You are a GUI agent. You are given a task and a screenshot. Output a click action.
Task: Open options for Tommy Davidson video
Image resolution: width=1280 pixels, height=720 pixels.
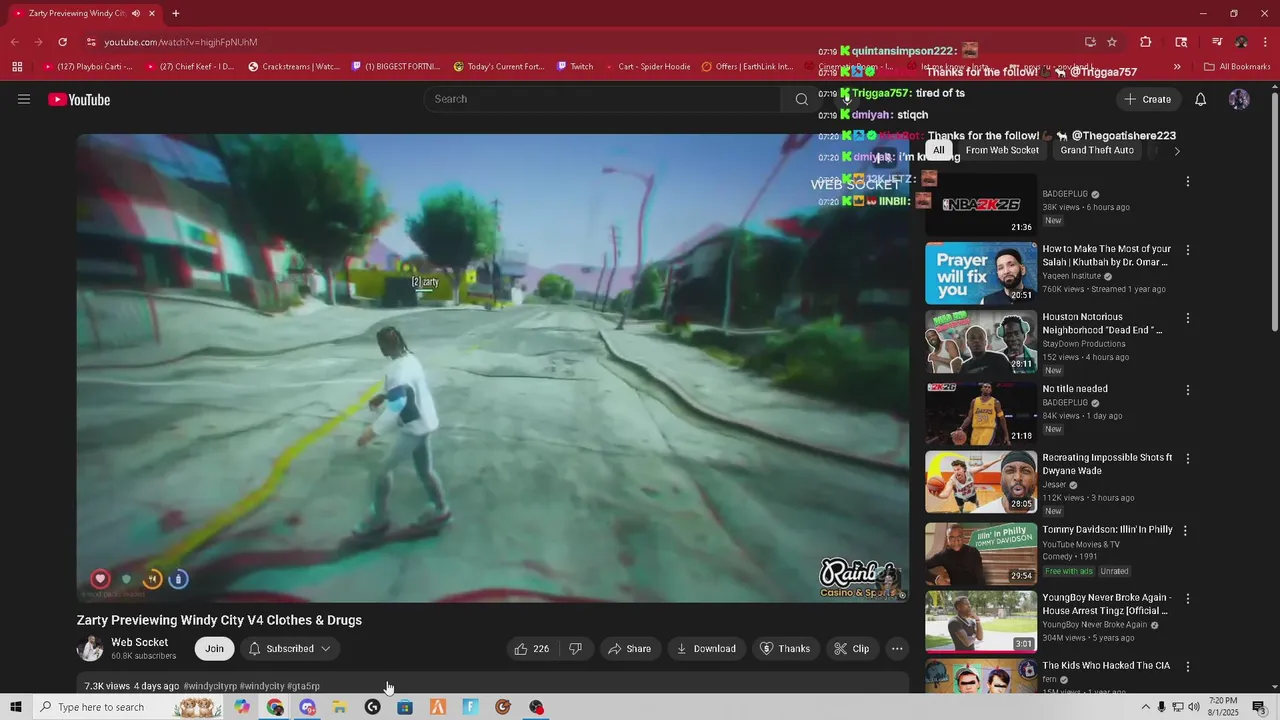[1186, 530]
